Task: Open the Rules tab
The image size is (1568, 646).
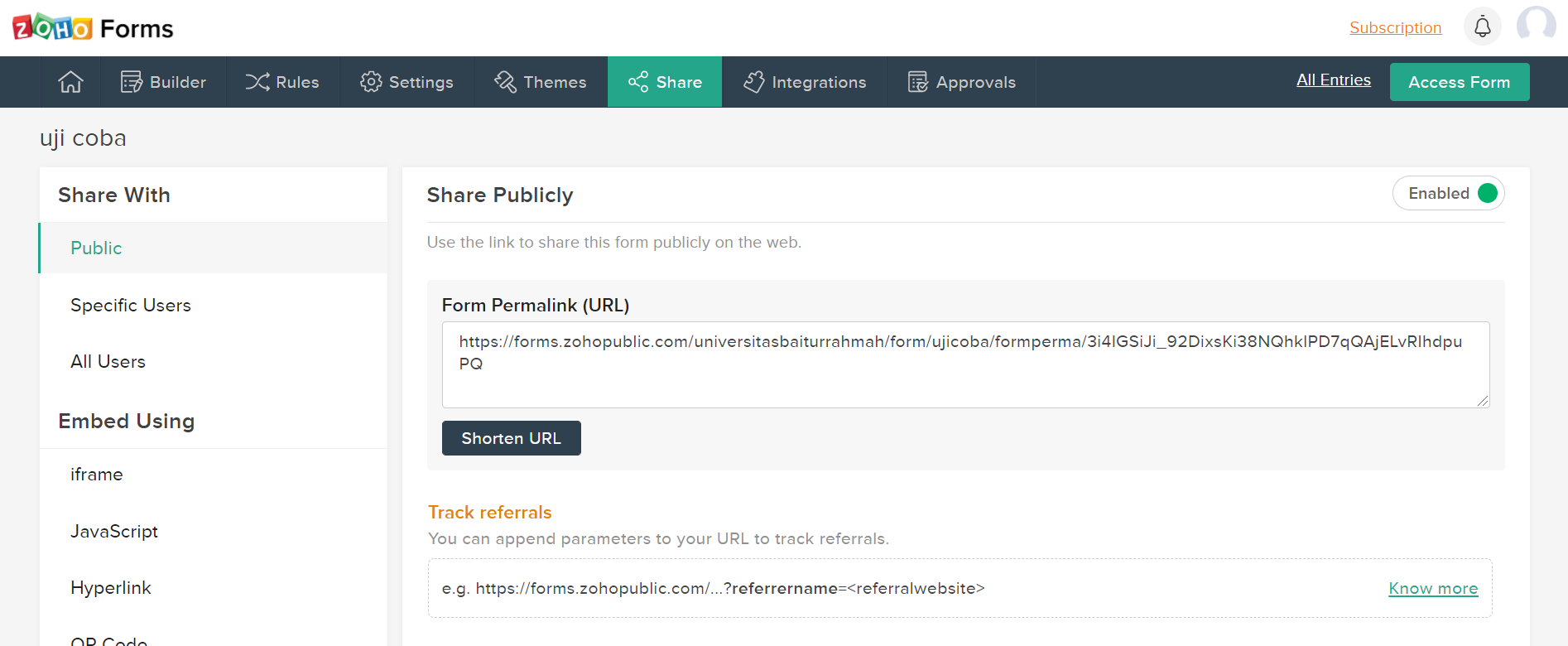Action: click(282, 82)
